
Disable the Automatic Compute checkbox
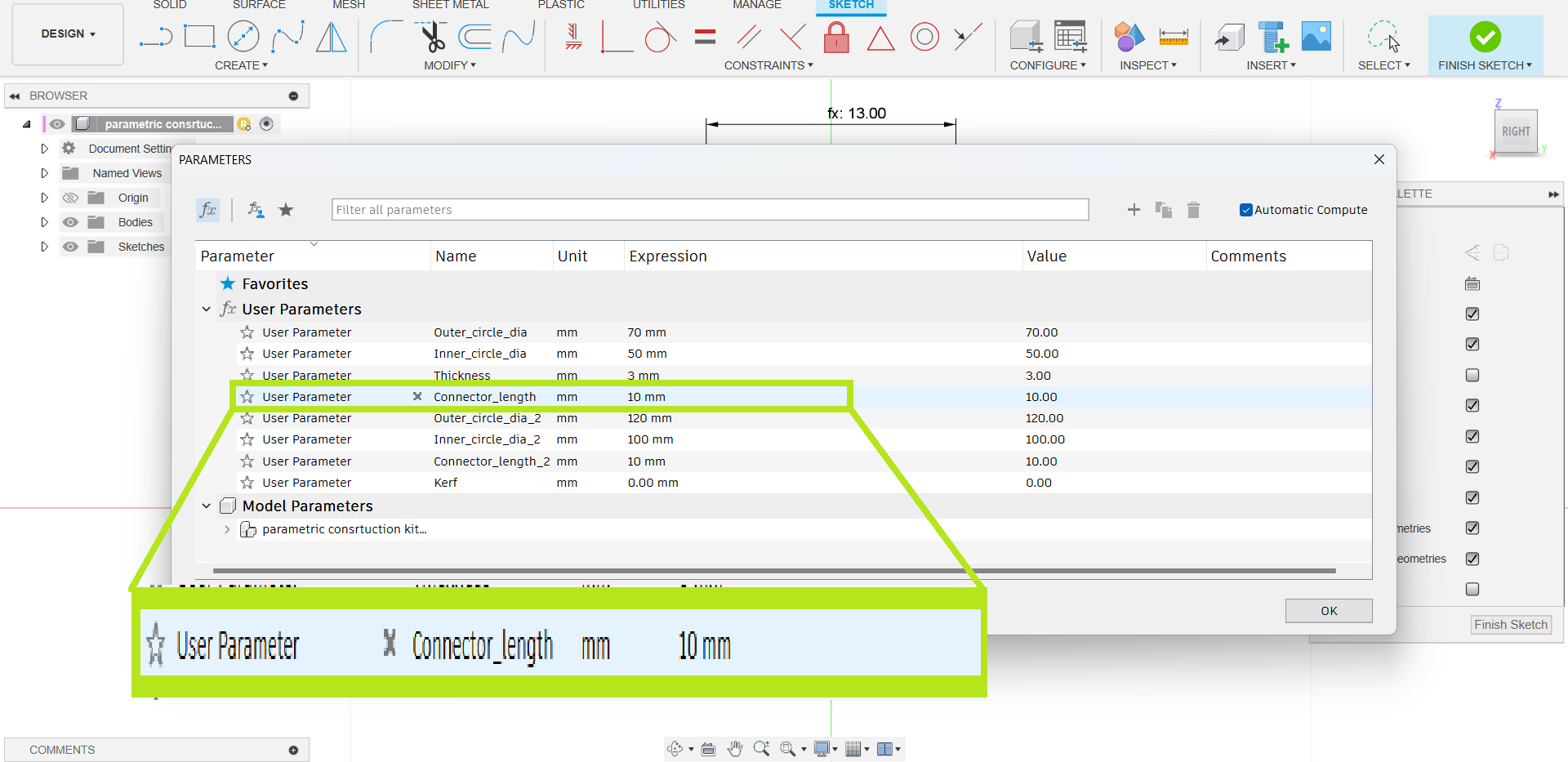pos(1245,210)
